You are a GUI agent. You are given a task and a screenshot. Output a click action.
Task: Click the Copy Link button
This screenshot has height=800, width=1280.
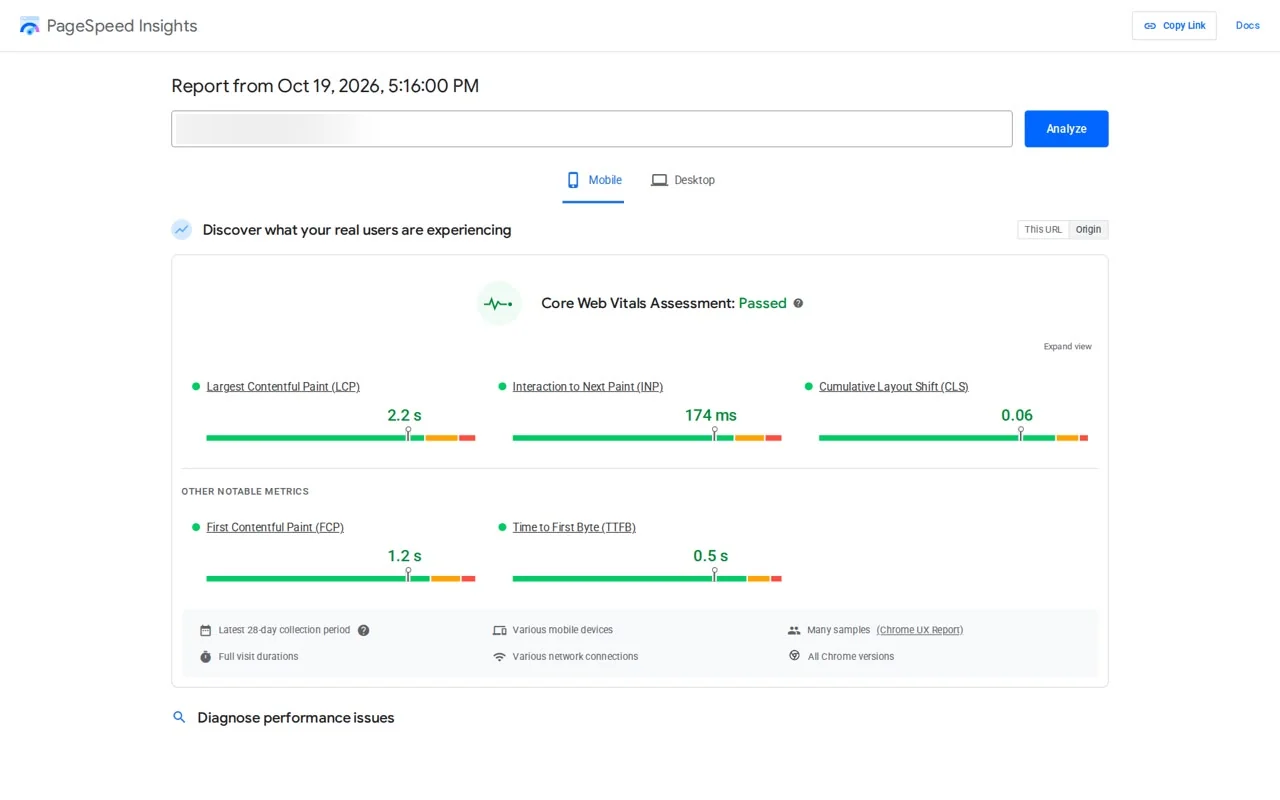(x=1174, y=26)
